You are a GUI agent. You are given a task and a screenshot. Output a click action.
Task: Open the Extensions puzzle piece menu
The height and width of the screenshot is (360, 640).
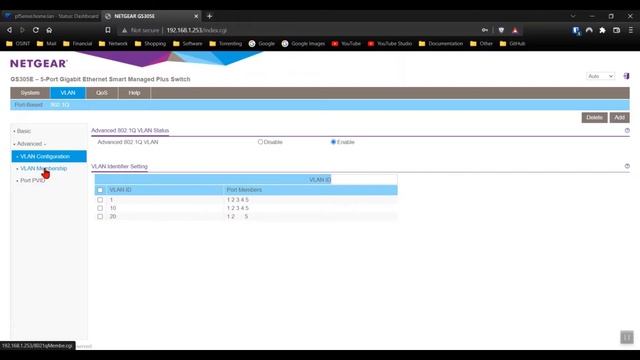pos(602,30)
